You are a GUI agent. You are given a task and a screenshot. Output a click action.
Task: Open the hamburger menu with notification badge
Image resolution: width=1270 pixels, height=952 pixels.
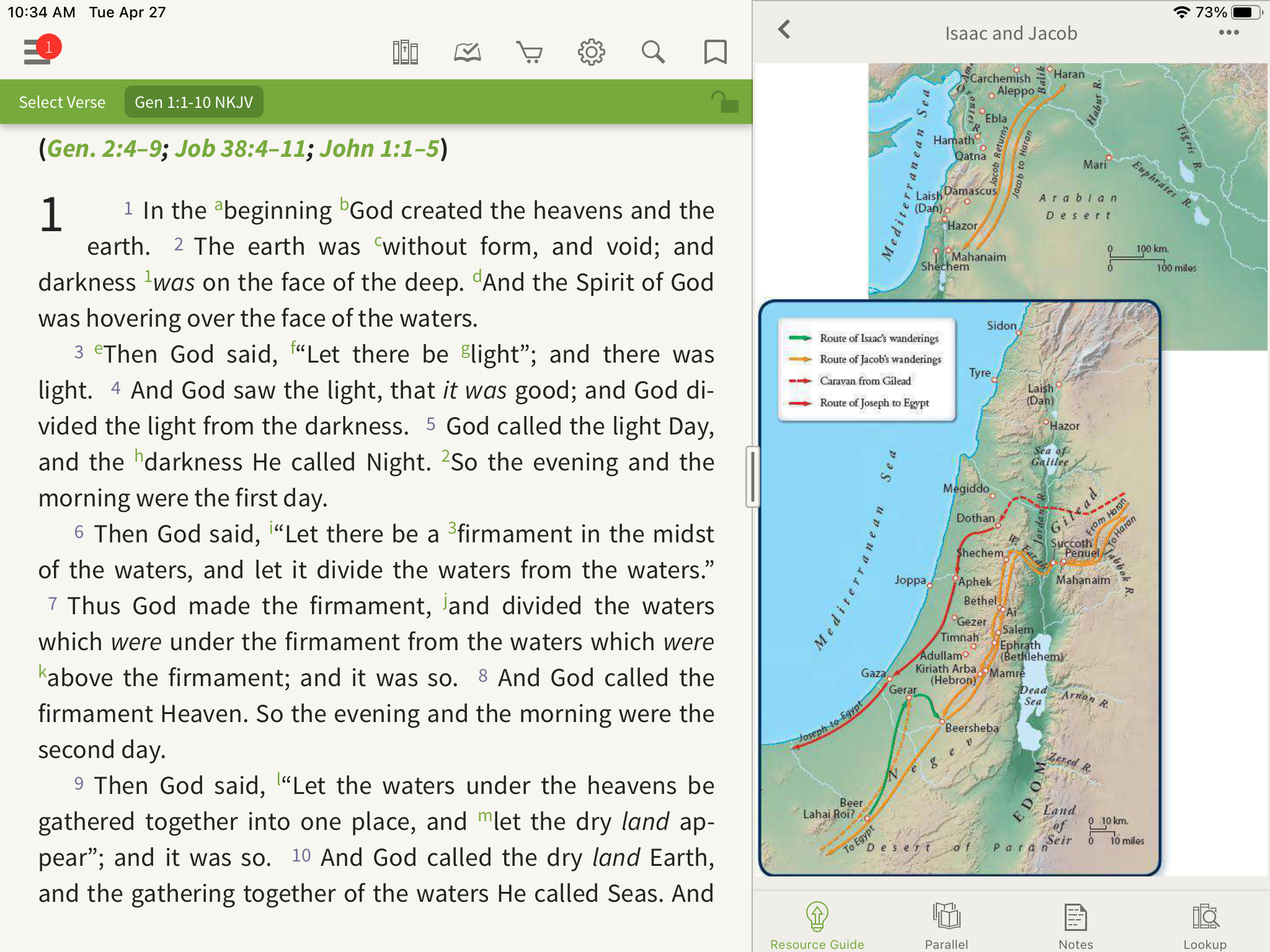(41, 50)
